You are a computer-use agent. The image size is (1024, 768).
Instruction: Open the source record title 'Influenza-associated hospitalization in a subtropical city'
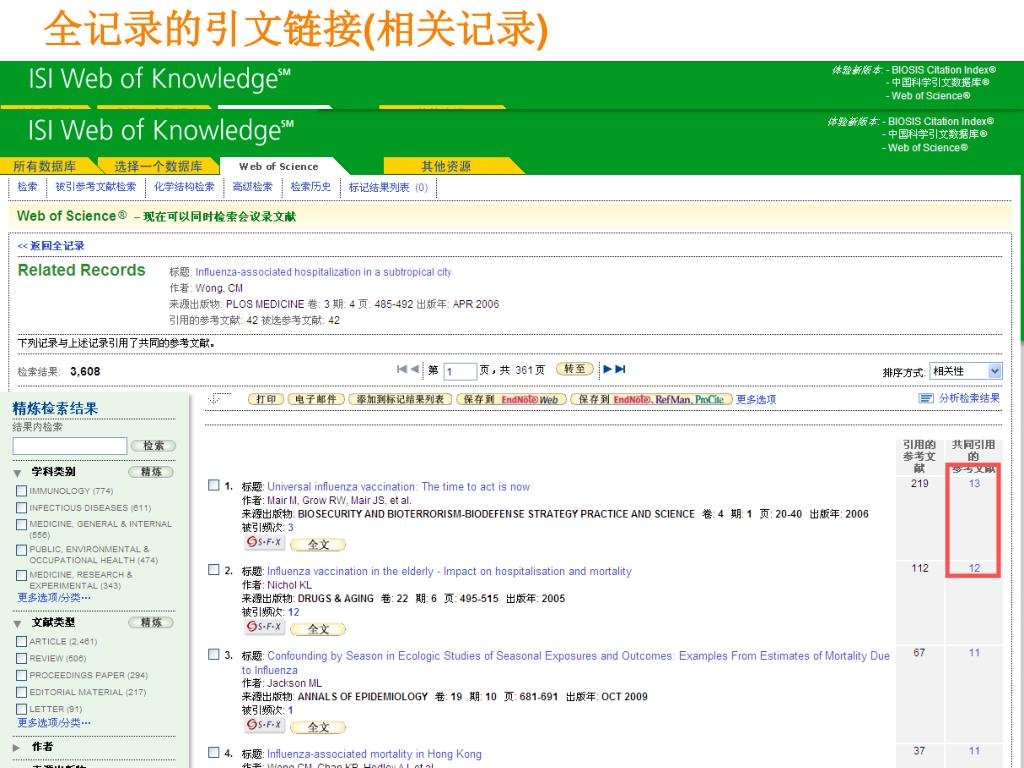(x=323, y=272)
